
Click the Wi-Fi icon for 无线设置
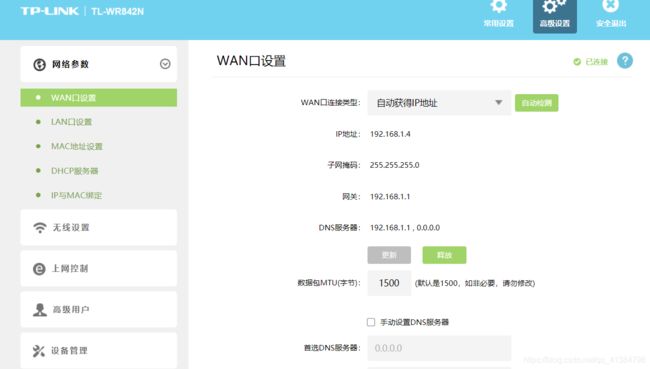tap(40, 228)
